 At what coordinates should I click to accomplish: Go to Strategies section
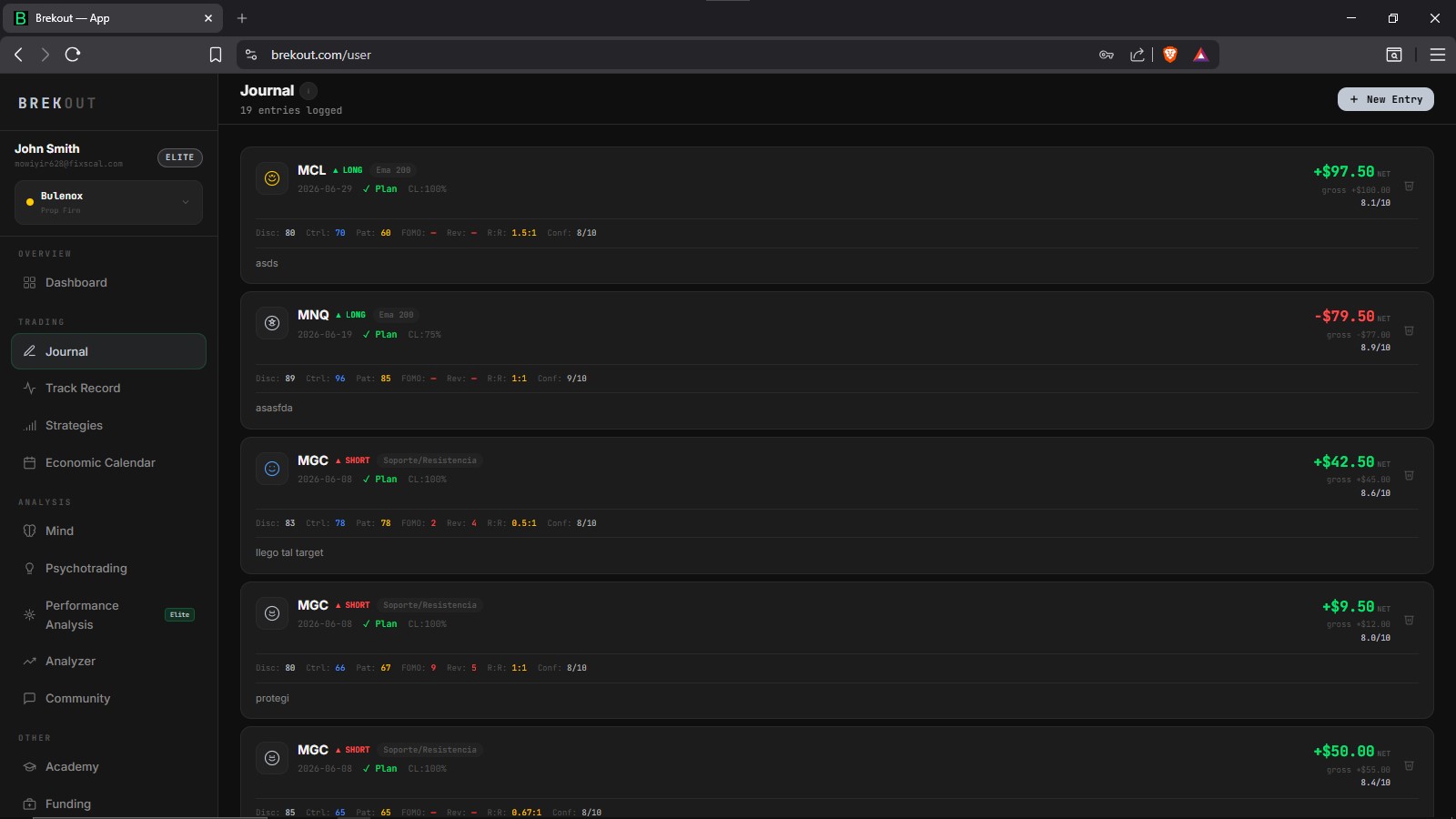pyautogui.click(x=108, y=425)
